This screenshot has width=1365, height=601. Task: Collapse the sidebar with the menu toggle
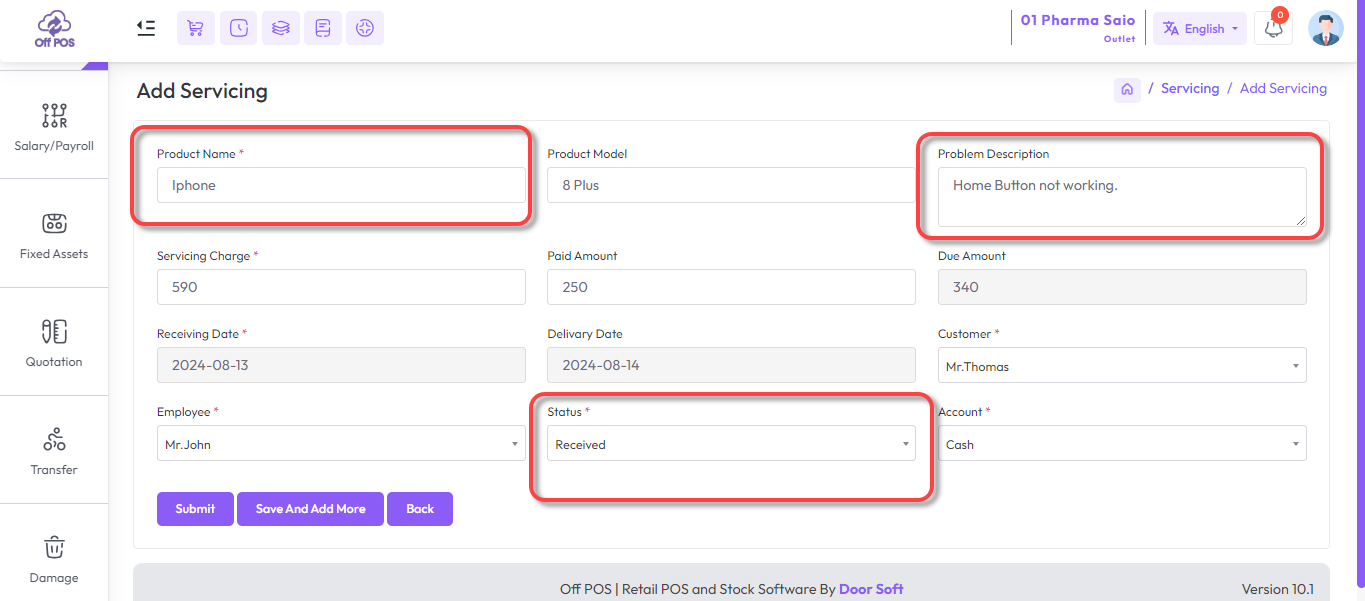146,28
